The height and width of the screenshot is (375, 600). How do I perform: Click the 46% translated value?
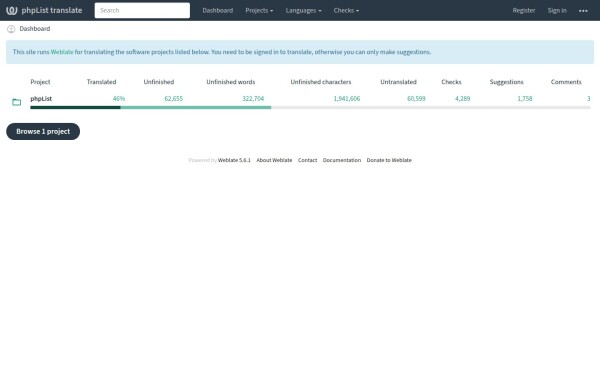(x=119, y=99)
